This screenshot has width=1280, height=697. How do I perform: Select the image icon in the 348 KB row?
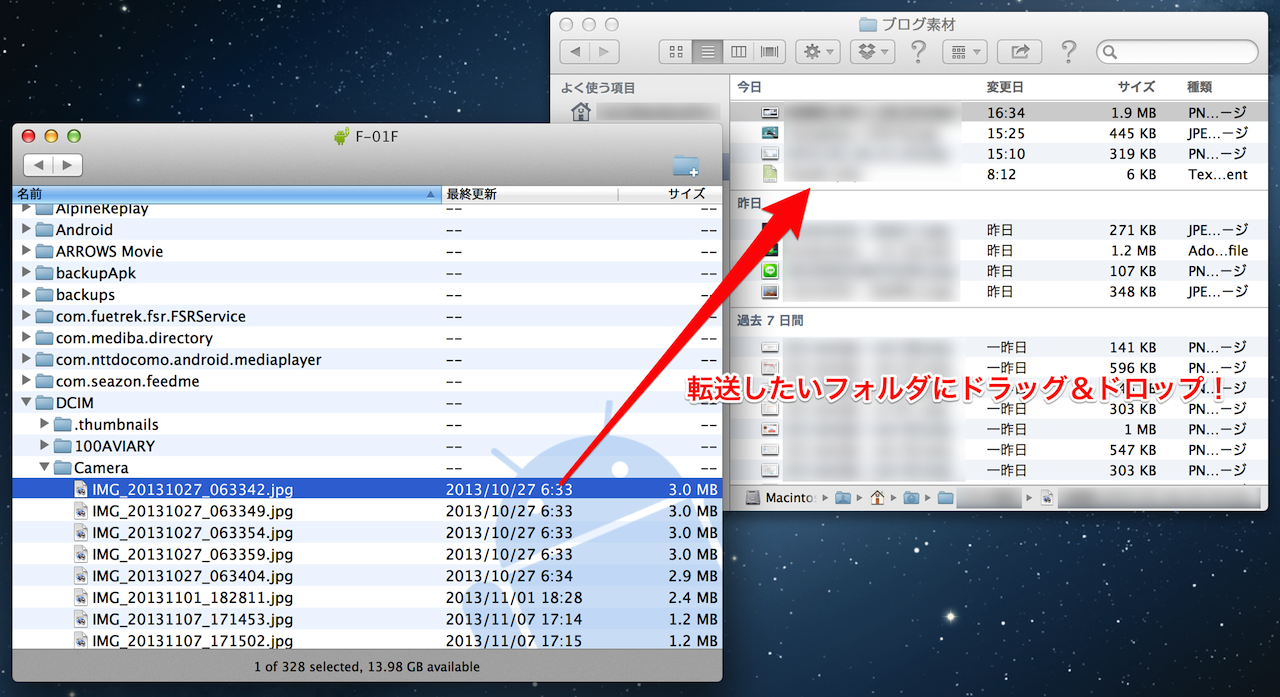[x=769, y=292]
